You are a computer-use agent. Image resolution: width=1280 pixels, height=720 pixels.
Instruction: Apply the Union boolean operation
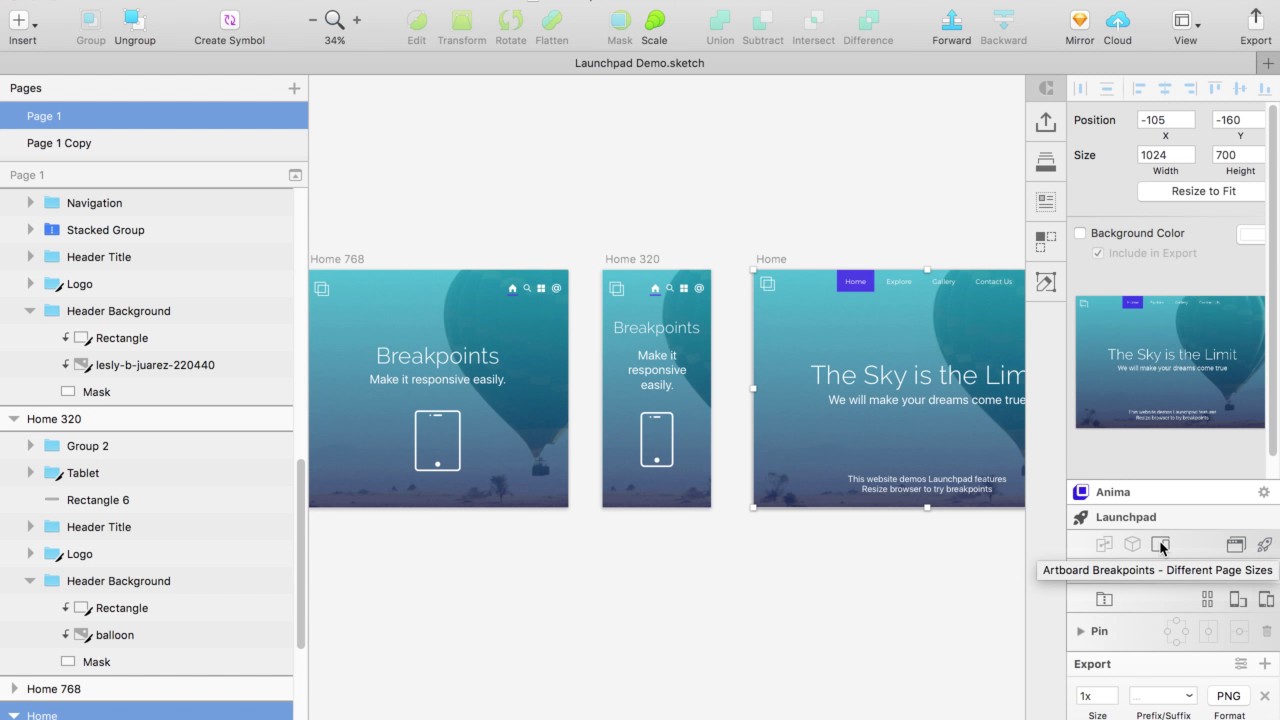719,22
